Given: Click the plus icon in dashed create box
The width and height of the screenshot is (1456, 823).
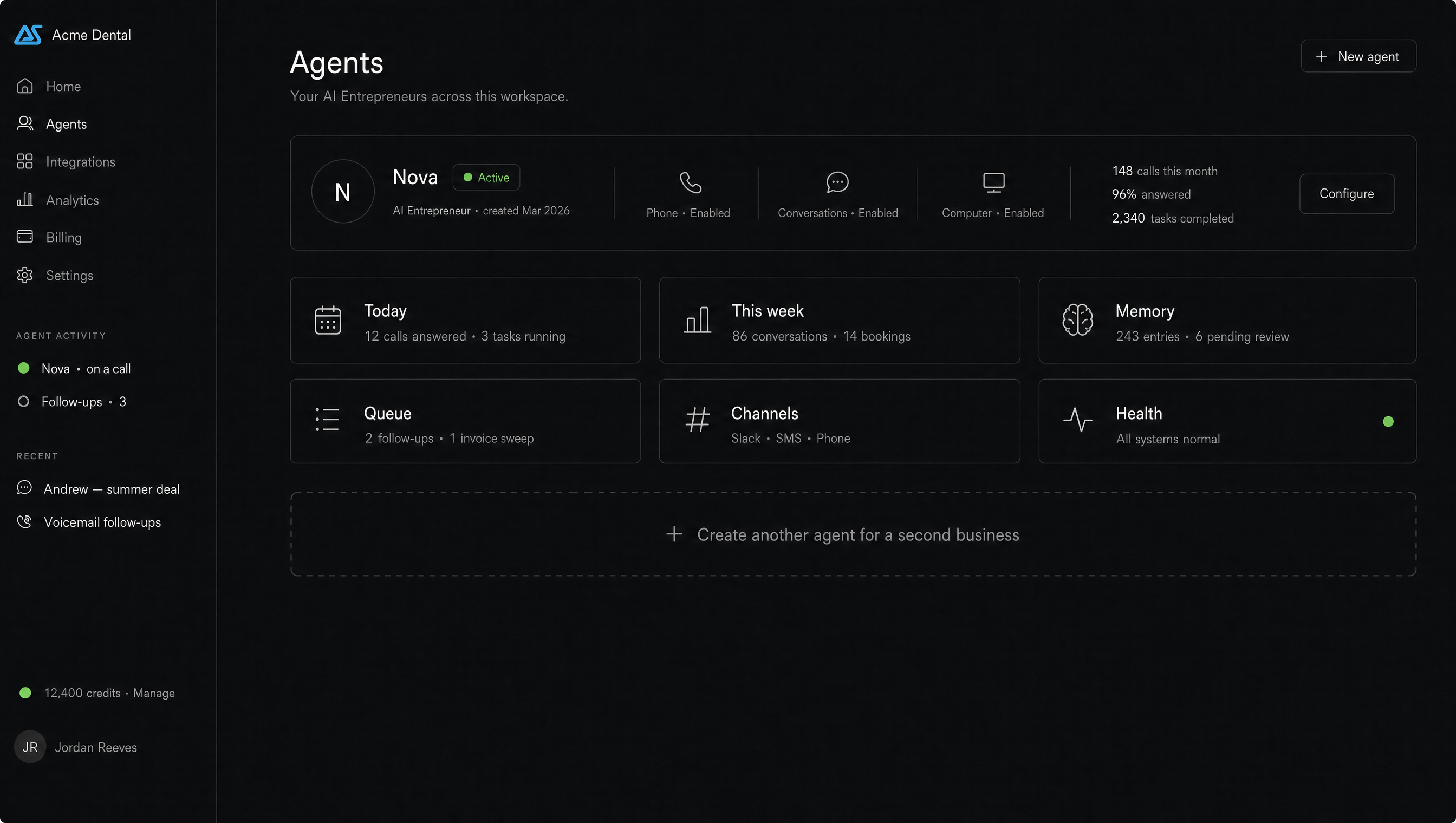Looking at the screenshot, I should point(674,534).
